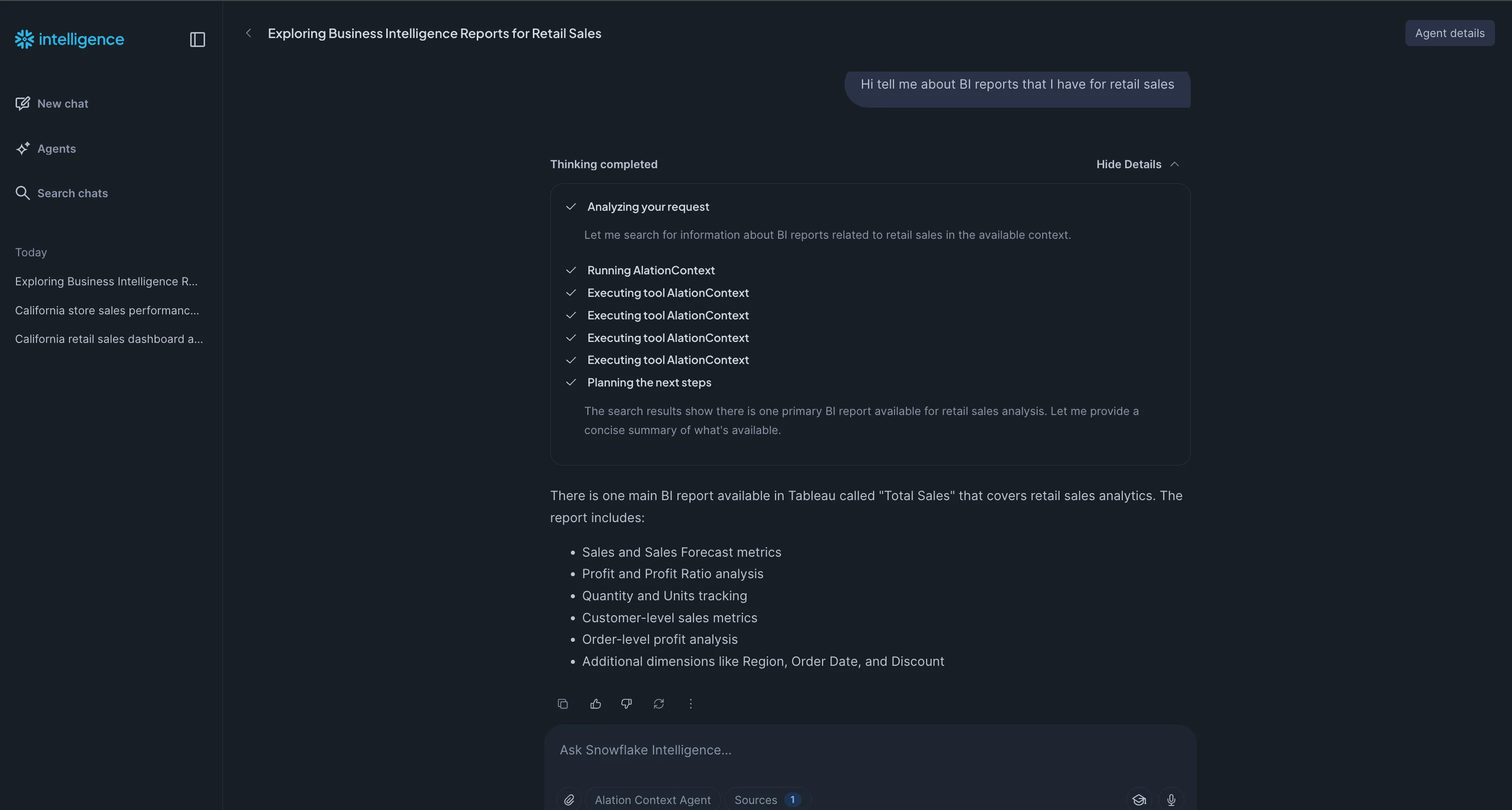This screenshot has height=810, width=1512.
Task: Click the microphone voice input icon
Action: [x=1171, y=799]
